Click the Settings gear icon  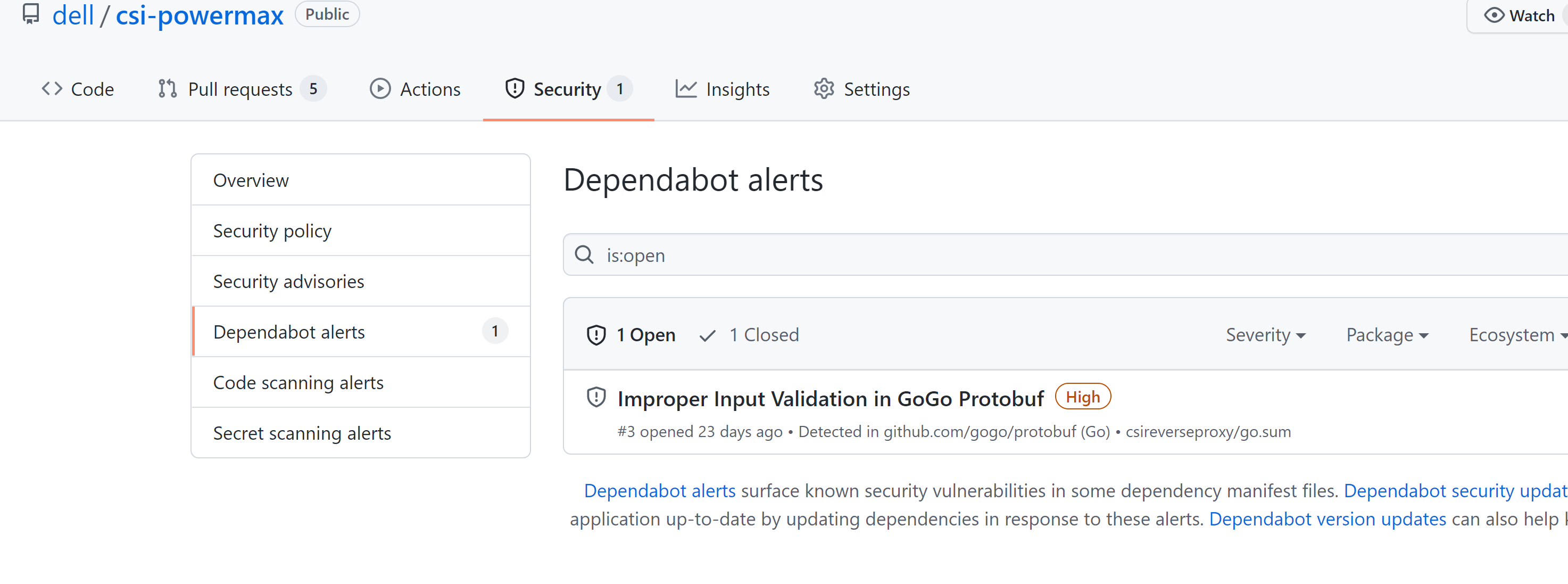pos(823,88)
